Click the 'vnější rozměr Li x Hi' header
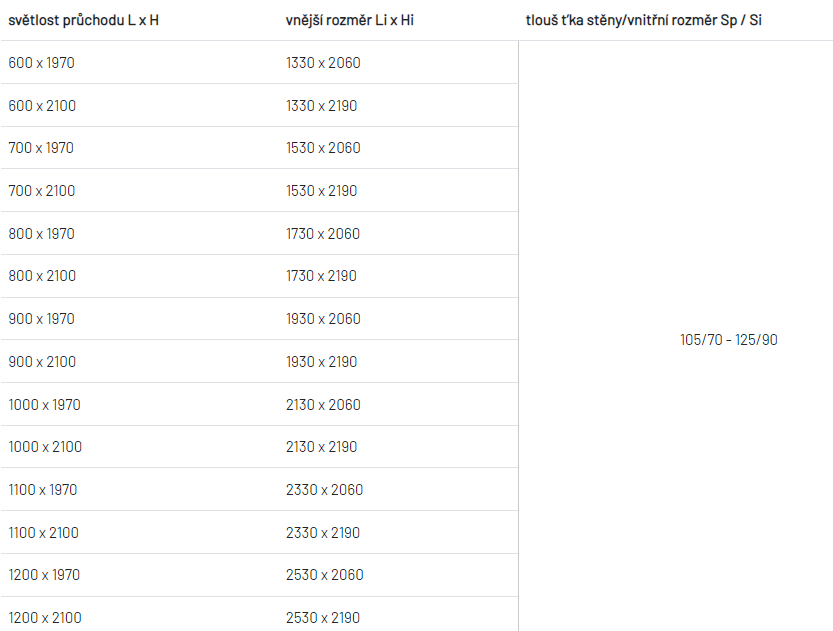Image resolution: width=833 pixels, height=631 pixels. pos(350,20)
